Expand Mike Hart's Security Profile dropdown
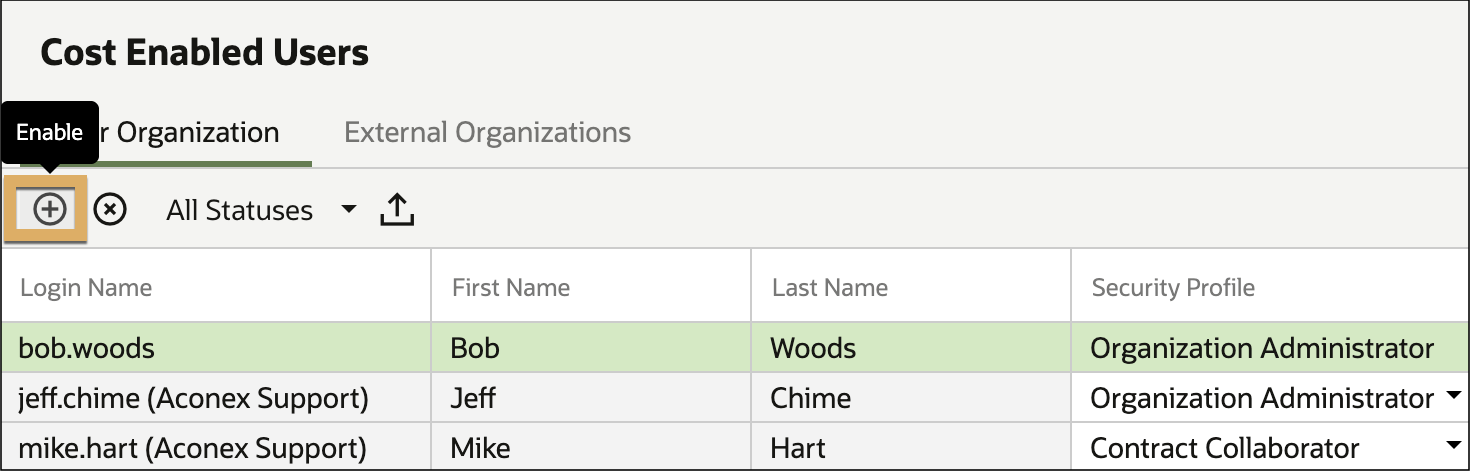 tap(1453, 447)
